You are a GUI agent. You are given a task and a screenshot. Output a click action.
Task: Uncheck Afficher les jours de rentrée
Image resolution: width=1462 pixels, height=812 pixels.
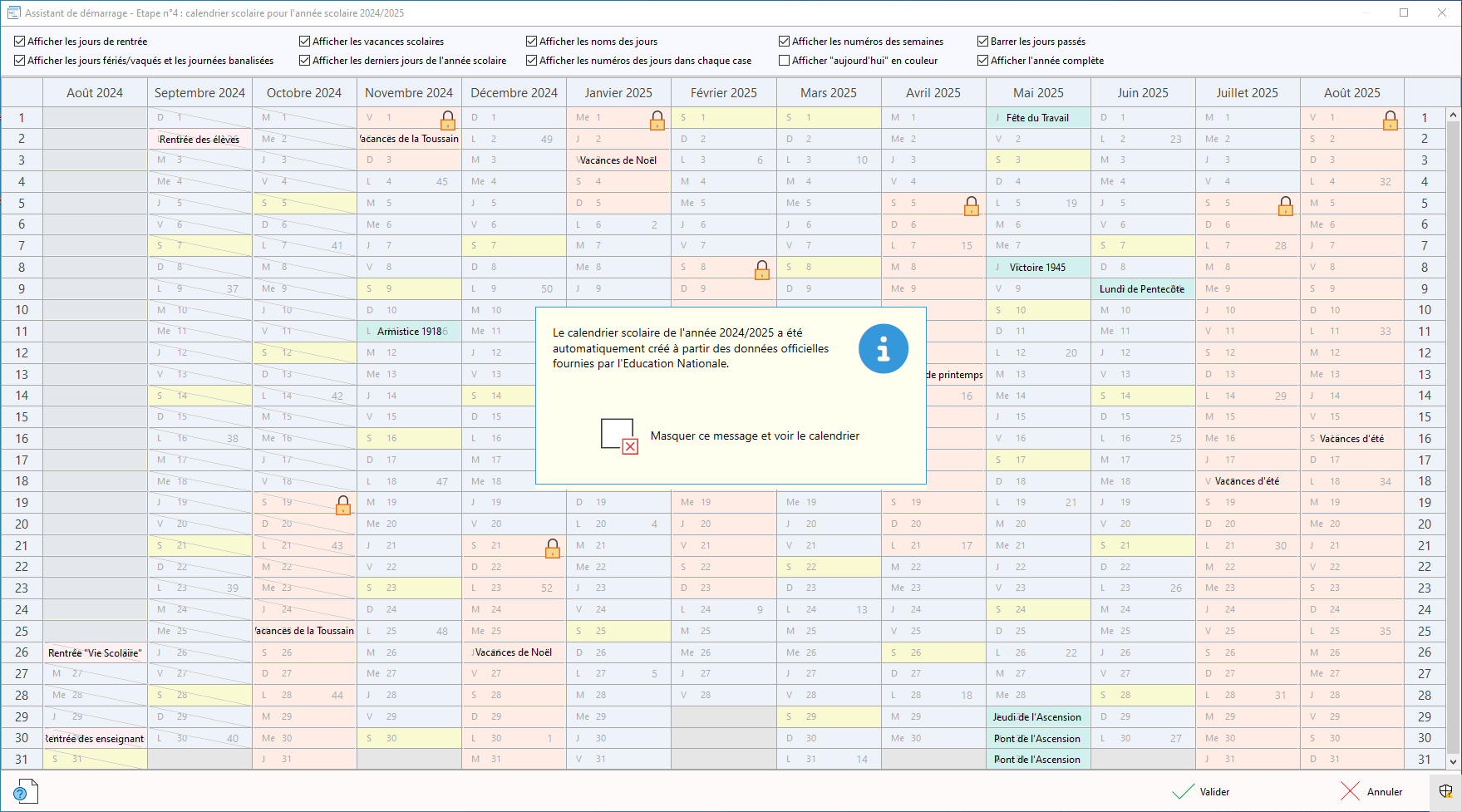coord(20,42)
